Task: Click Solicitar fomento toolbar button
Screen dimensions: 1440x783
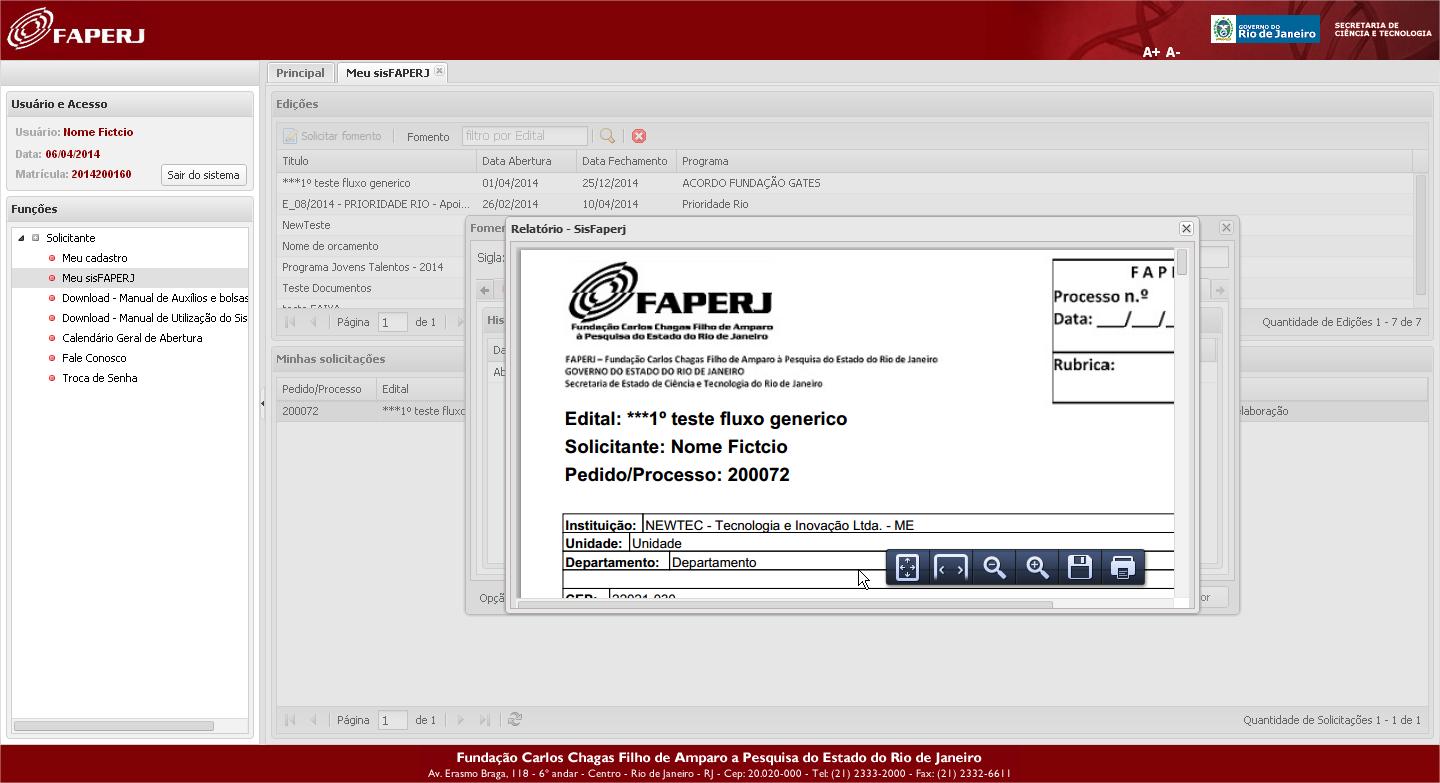Action: point(332,136)
